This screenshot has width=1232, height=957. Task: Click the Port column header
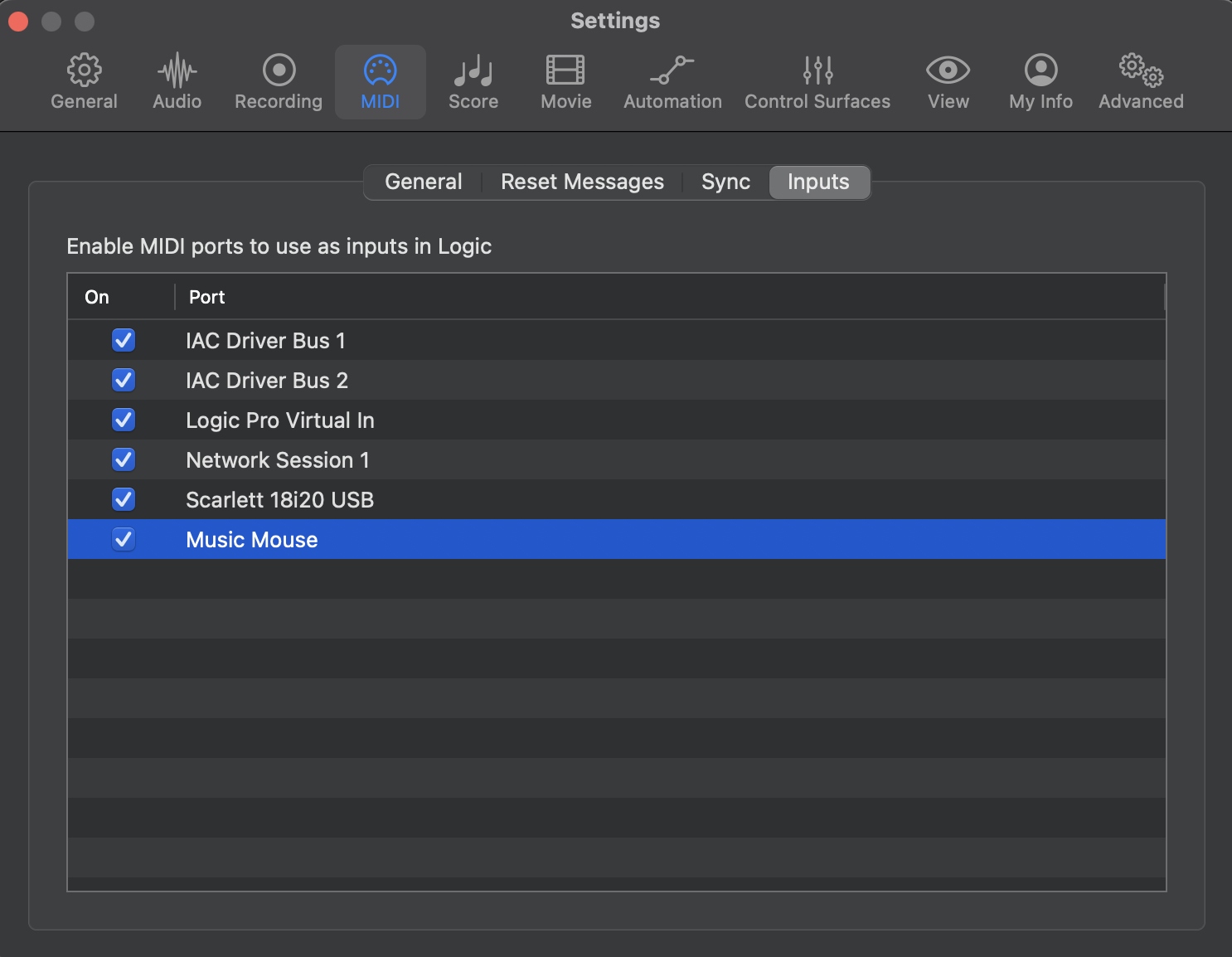pyautogui.click(x=207, y=297)
